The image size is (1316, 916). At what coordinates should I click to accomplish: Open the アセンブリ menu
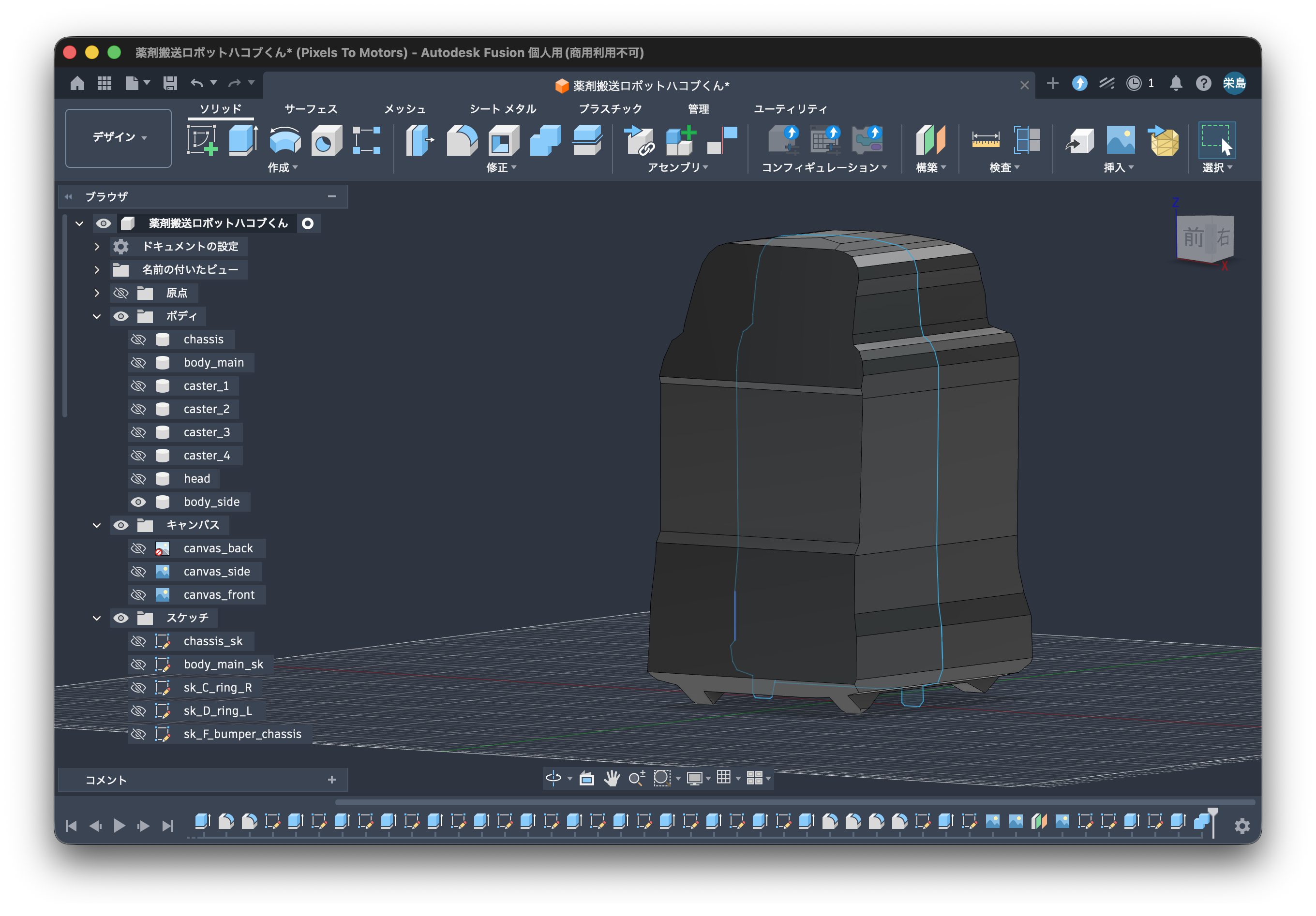coord(677,167)
